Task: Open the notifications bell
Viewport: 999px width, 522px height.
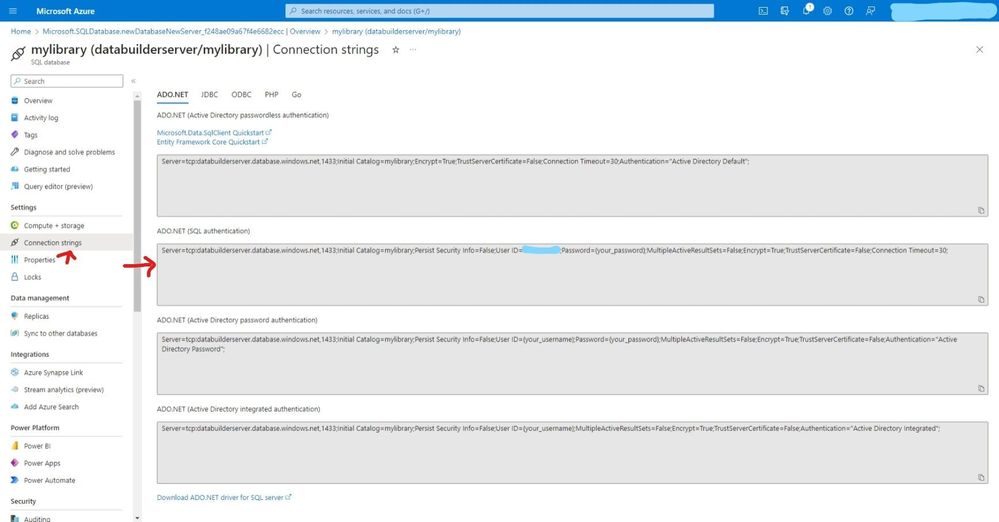Action: (807, 10)
